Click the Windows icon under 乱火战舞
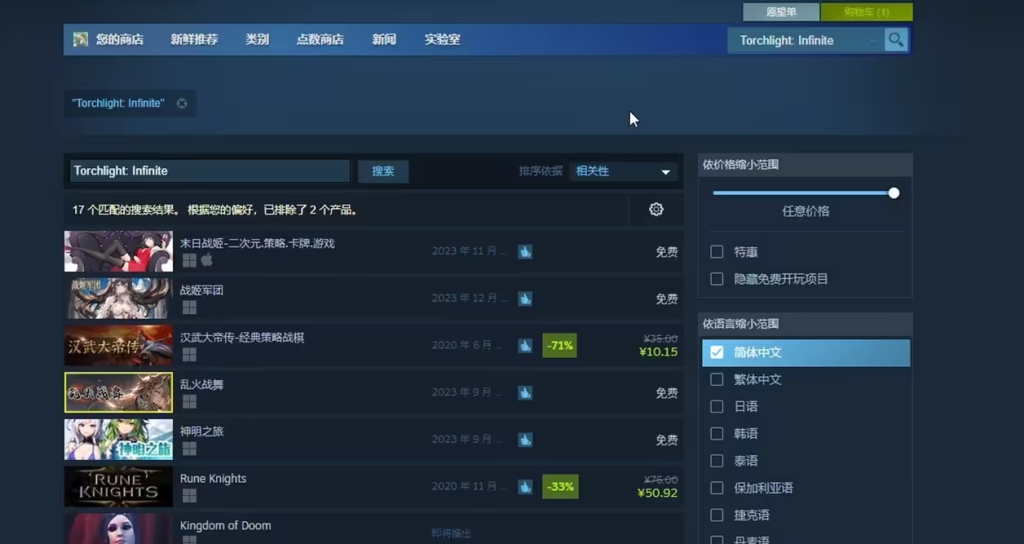The image size is (1024, 544). [189, 401]
